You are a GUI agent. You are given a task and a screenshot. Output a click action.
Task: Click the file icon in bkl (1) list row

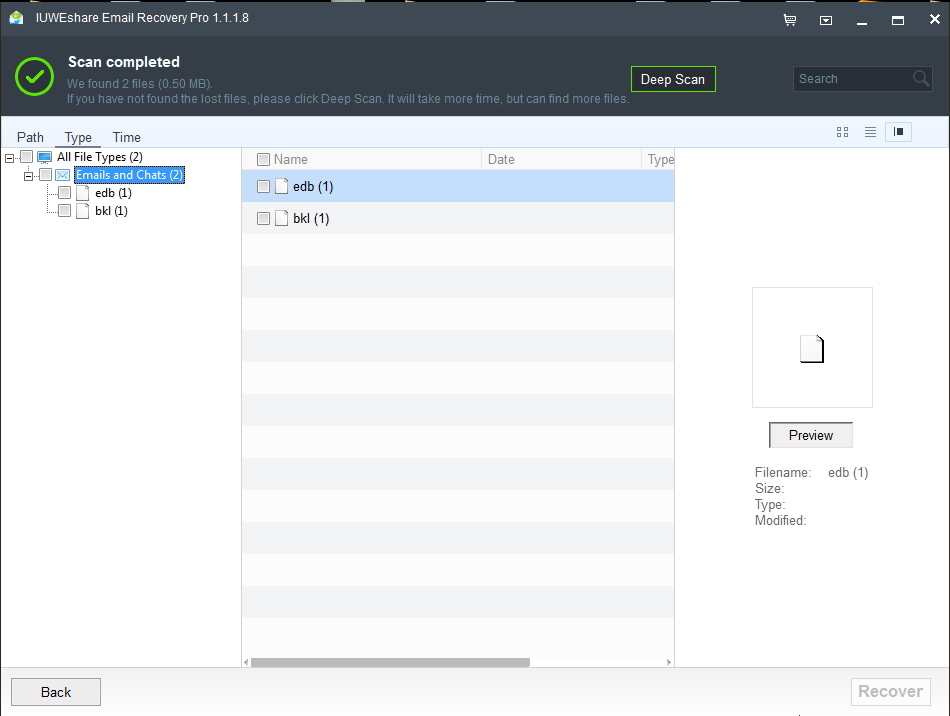click(x=281, y=218)
